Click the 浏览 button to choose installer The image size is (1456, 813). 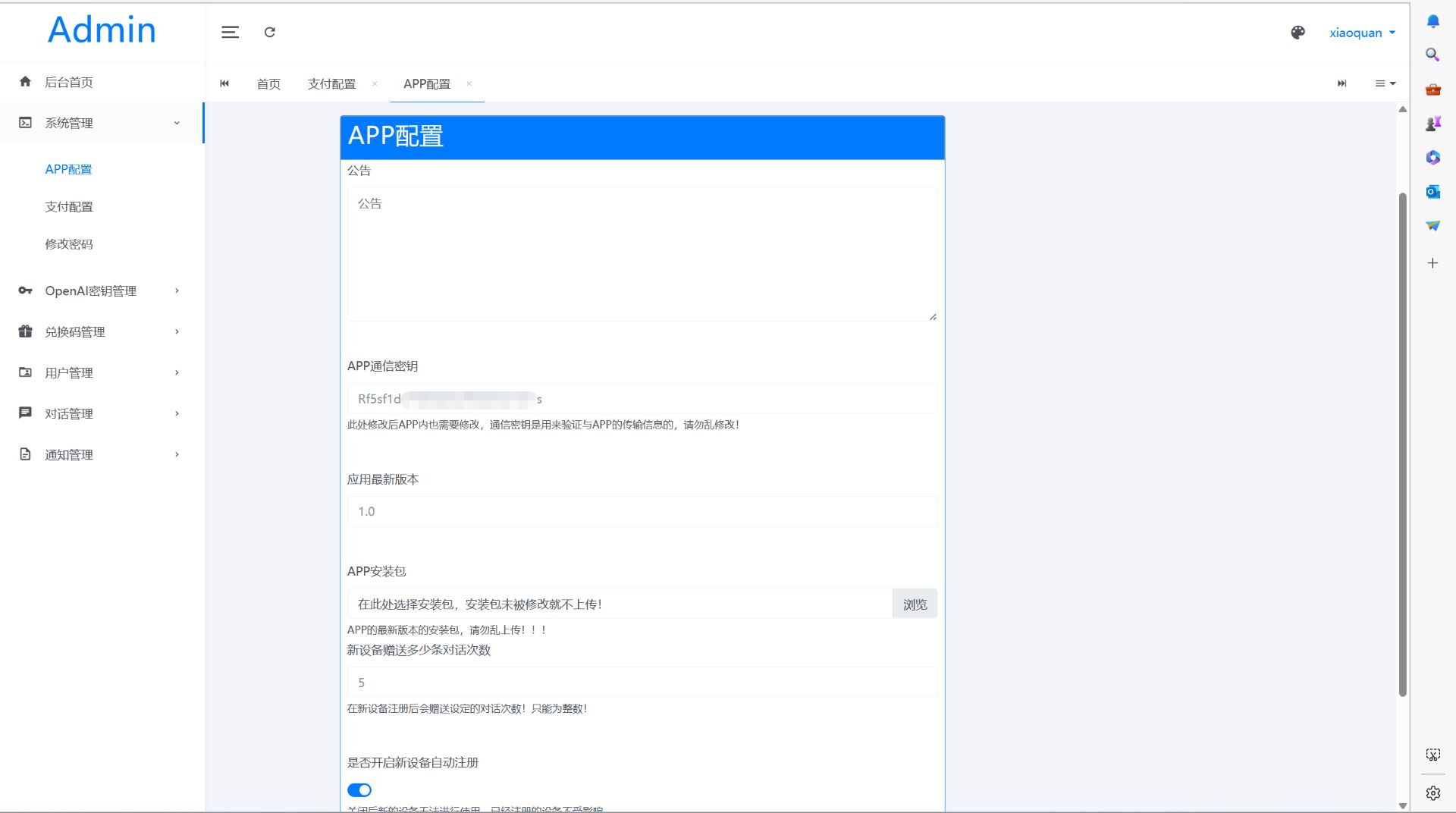pyautogui.click(x=915, y=604)
